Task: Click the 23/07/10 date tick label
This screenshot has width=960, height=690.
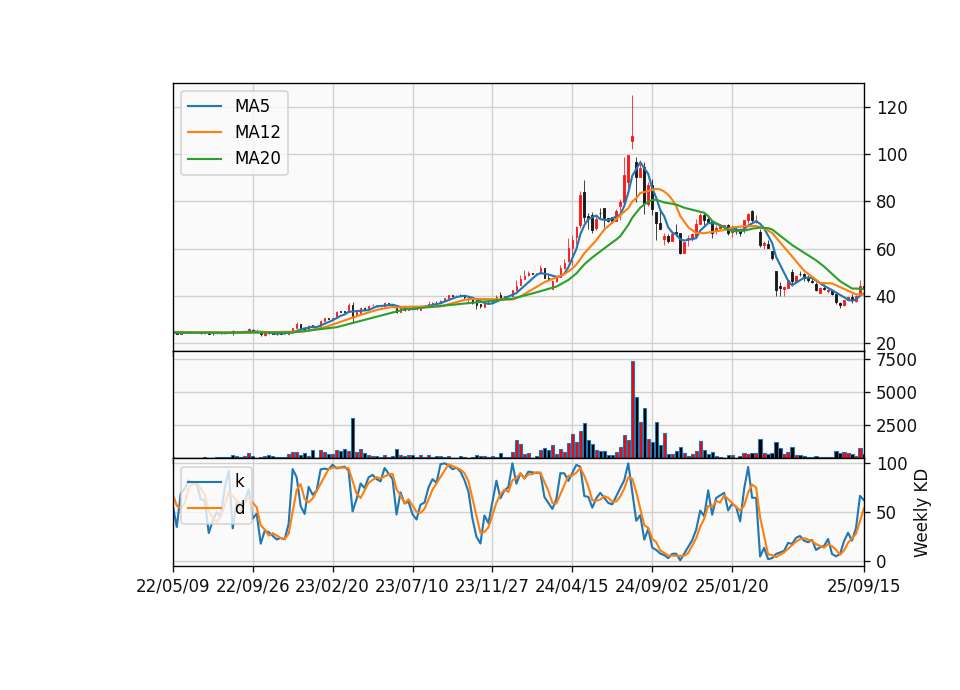Action: click(412, 587)
